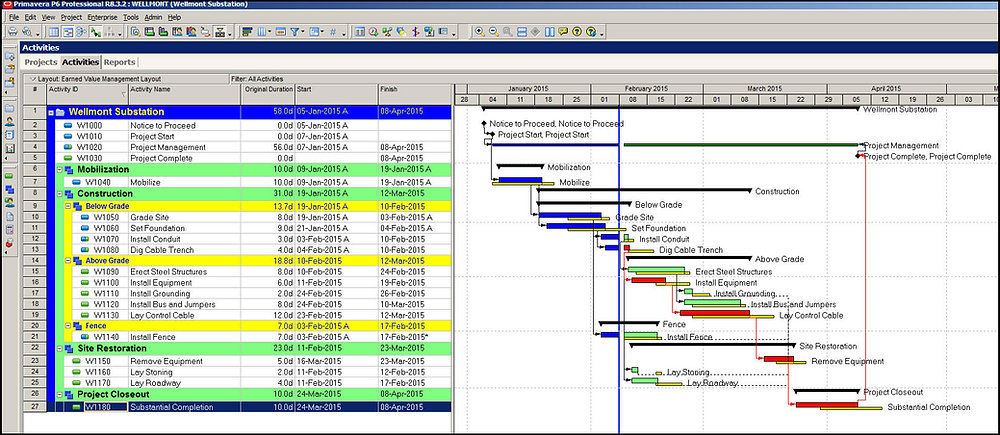Open the Edit menu
Screen dimensions: 1000x435
[30, 17]
